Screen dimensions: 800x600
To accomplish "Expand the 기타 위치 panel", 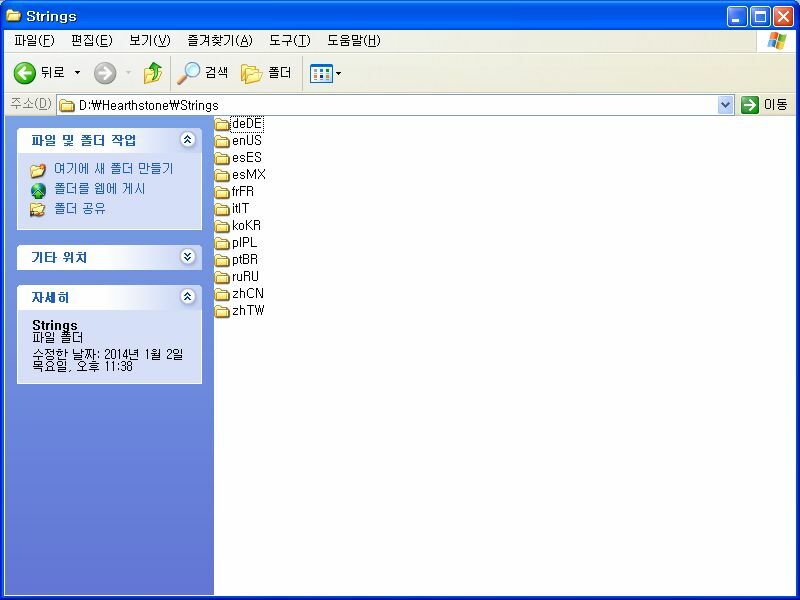I will pos(187,256).
